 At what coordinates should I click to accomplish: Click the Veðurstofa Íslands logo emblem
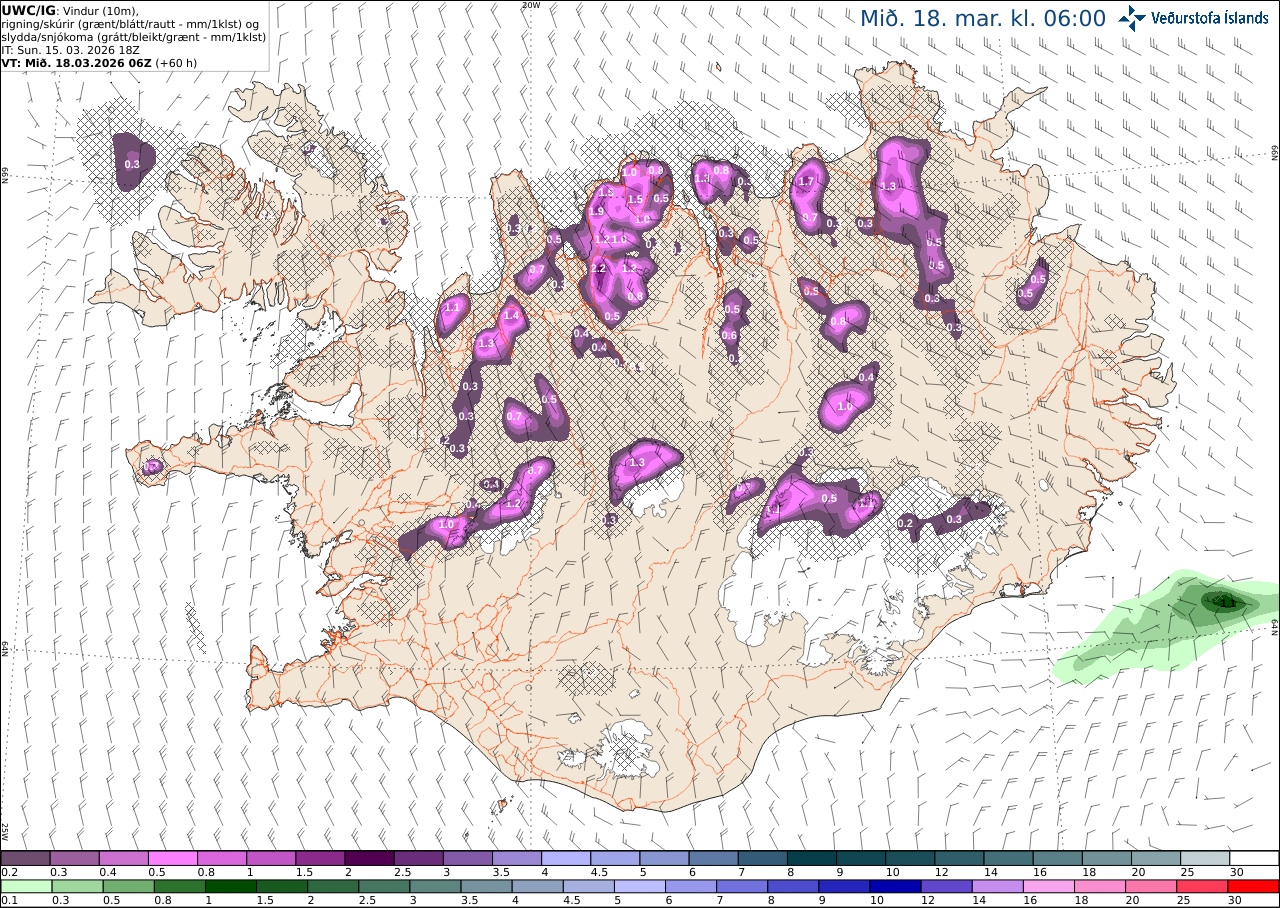tap(1131, 18)
